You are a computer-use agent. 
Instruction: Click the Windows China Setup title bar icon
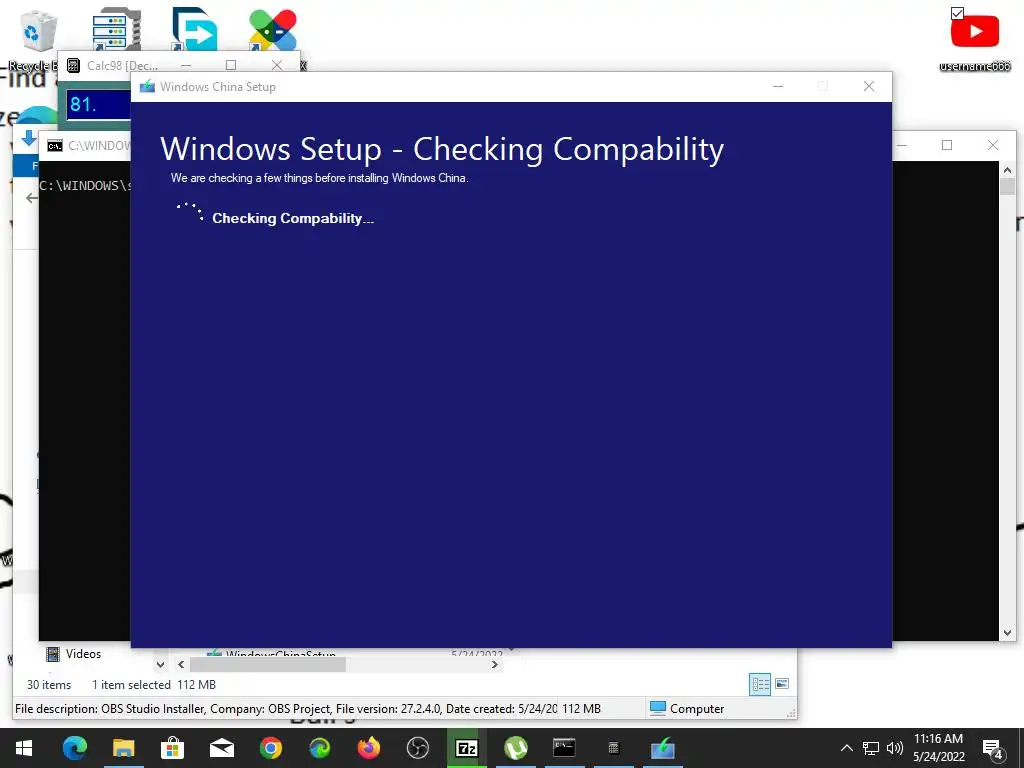[148, 86]
